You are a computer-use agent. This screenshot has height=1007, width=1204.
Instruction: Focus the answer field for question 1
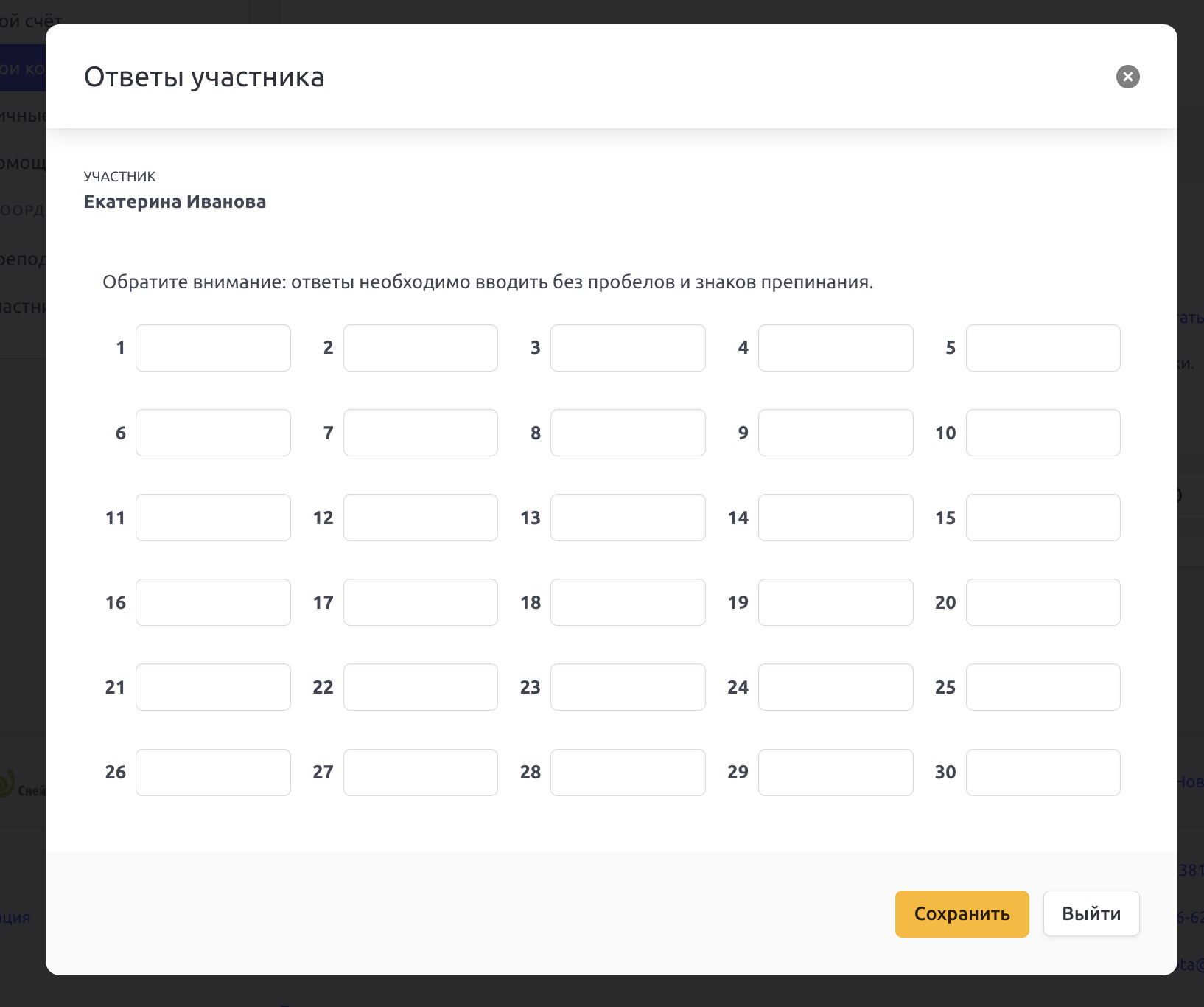[x=213, y=348]
